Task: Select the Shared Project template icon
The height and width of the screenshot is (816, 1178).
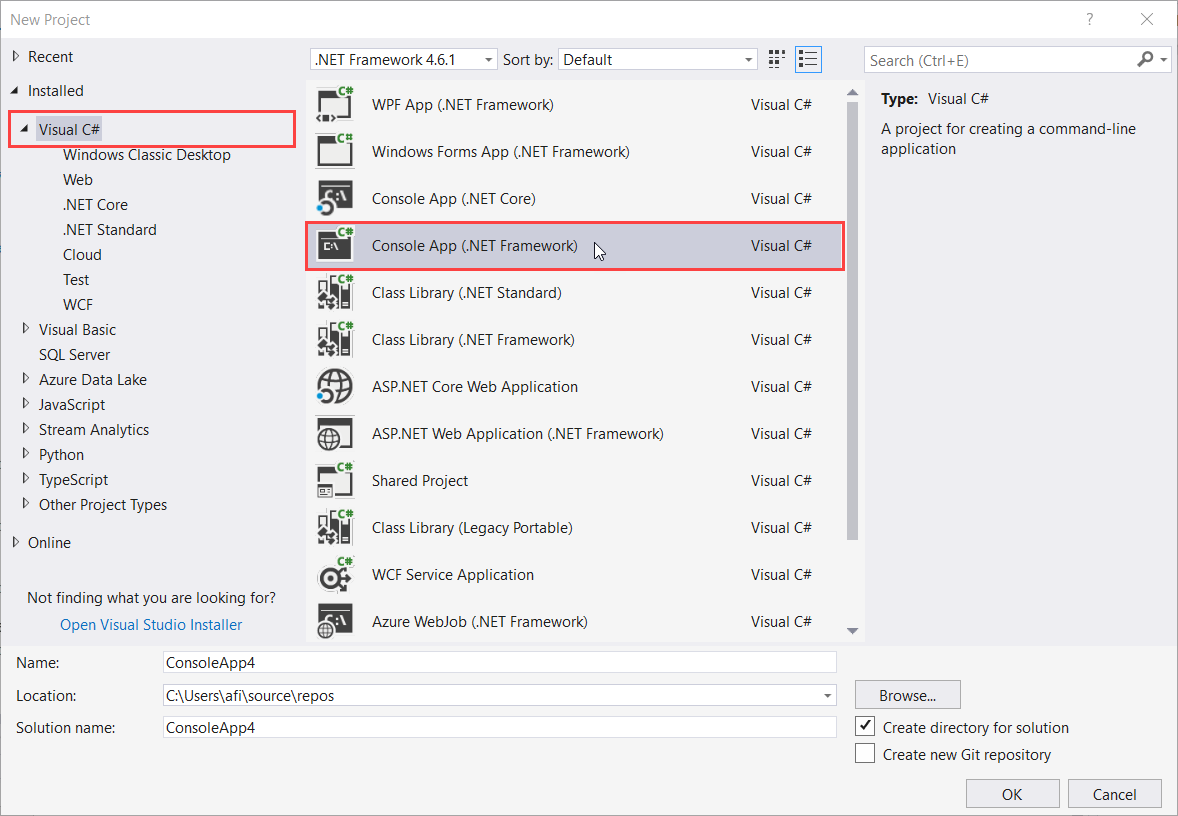Action: [335, 480]
